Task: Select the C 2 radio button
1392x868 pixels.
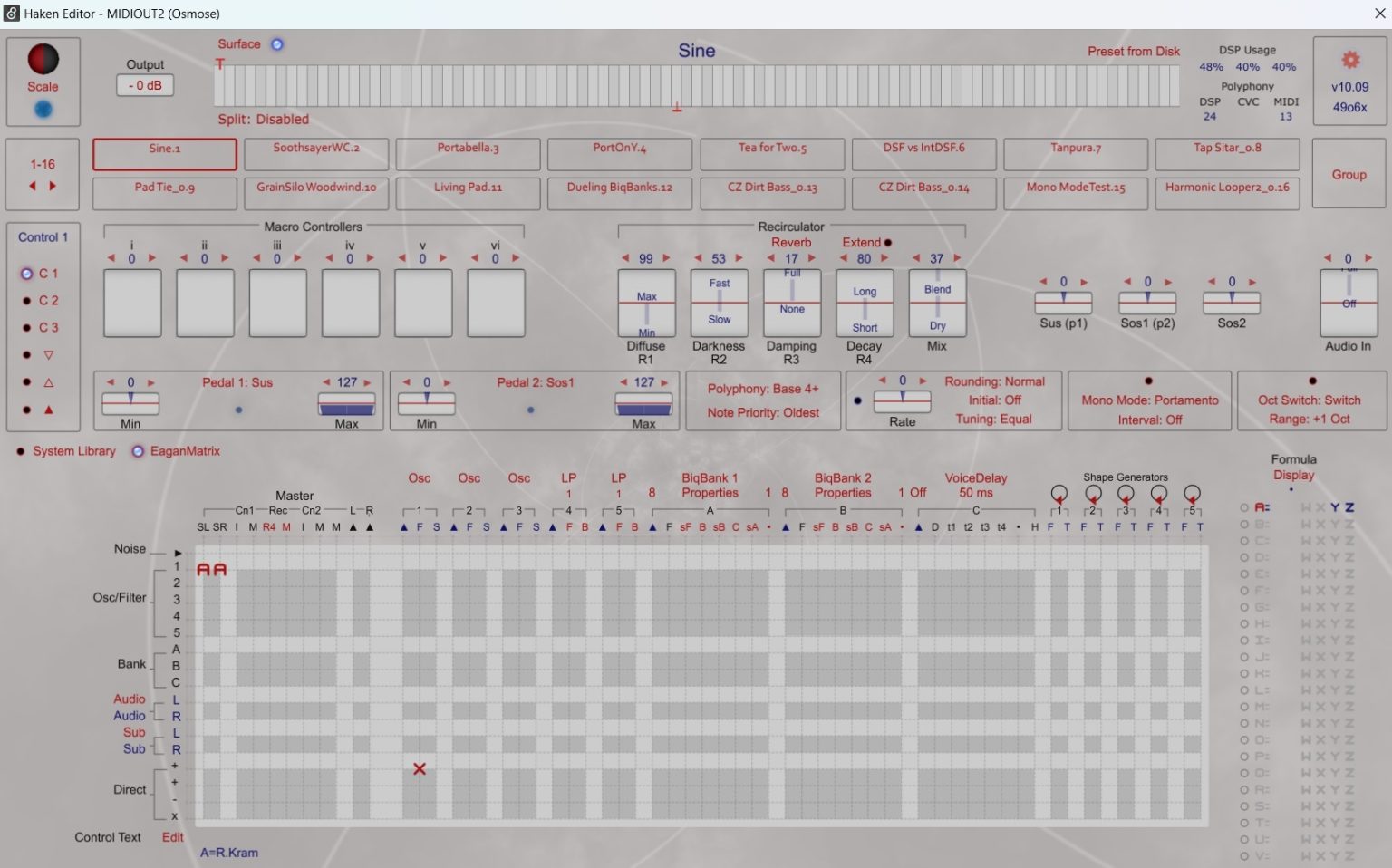Action: (x=26, y=301)
